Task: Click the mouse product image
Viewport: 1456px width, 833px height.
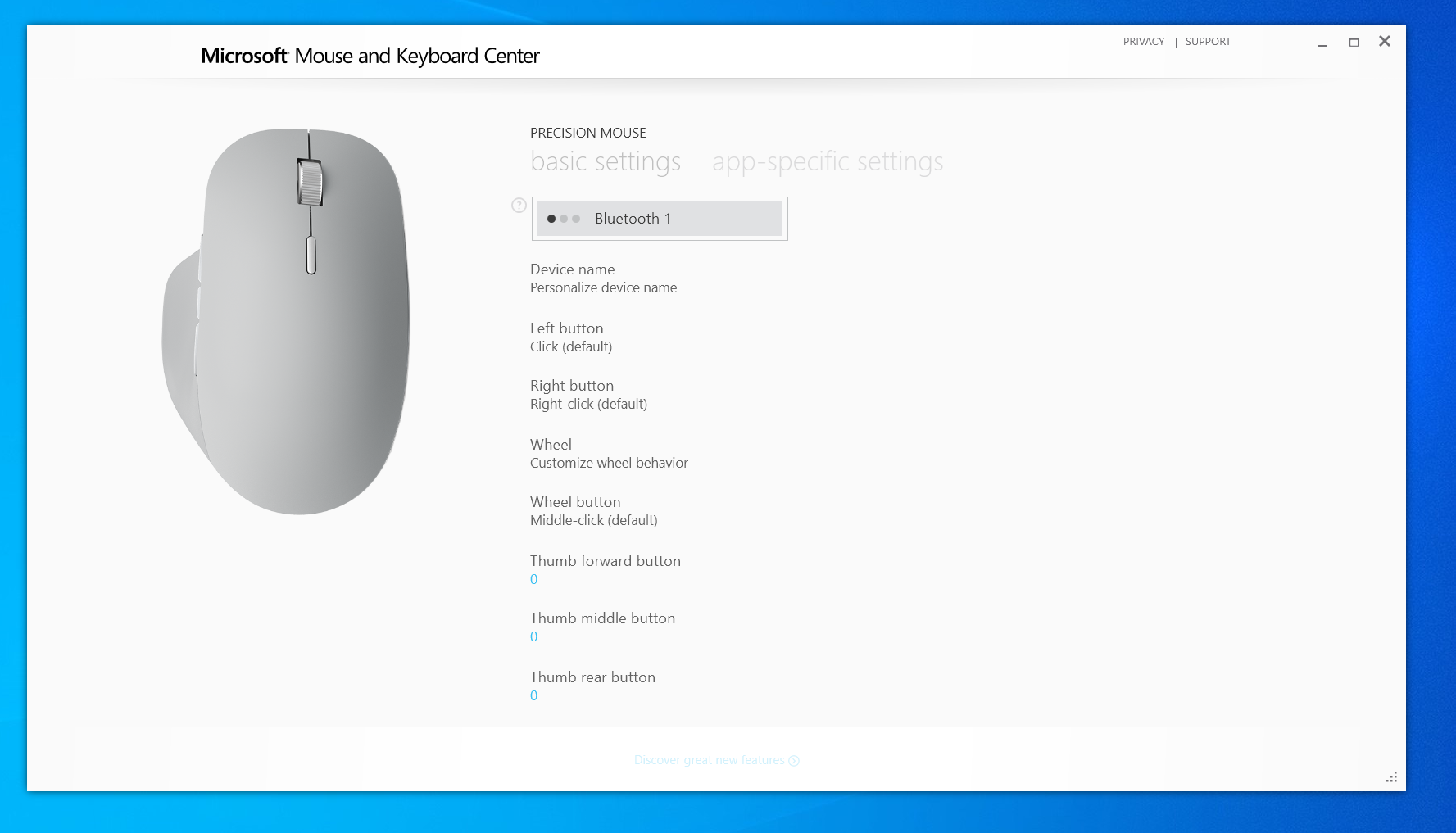Action: [286, 321]
